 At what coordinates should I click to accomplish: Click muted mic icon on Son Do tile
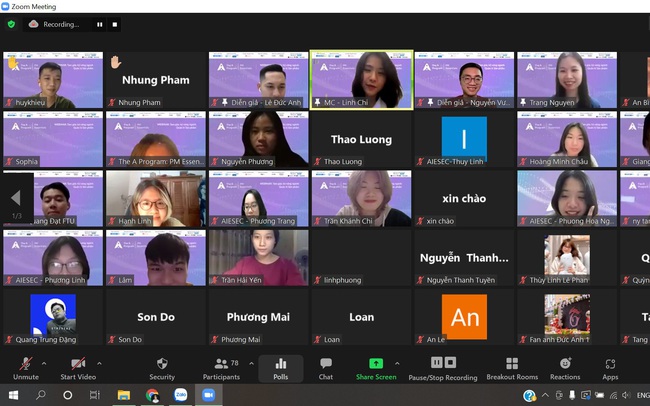point(112,340)
